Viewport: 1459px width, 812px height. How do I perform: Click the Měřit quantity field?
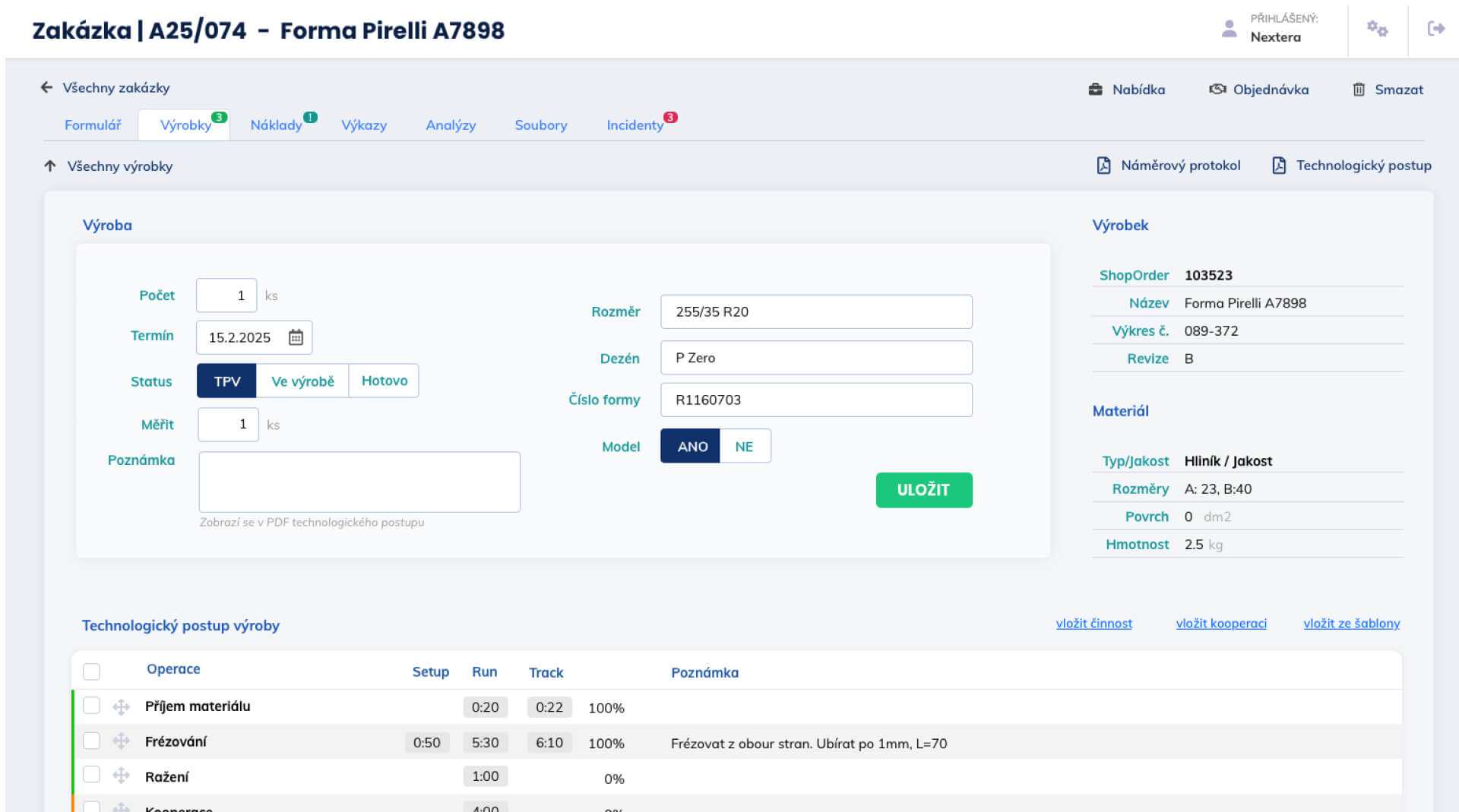click(x=228, y=425)
